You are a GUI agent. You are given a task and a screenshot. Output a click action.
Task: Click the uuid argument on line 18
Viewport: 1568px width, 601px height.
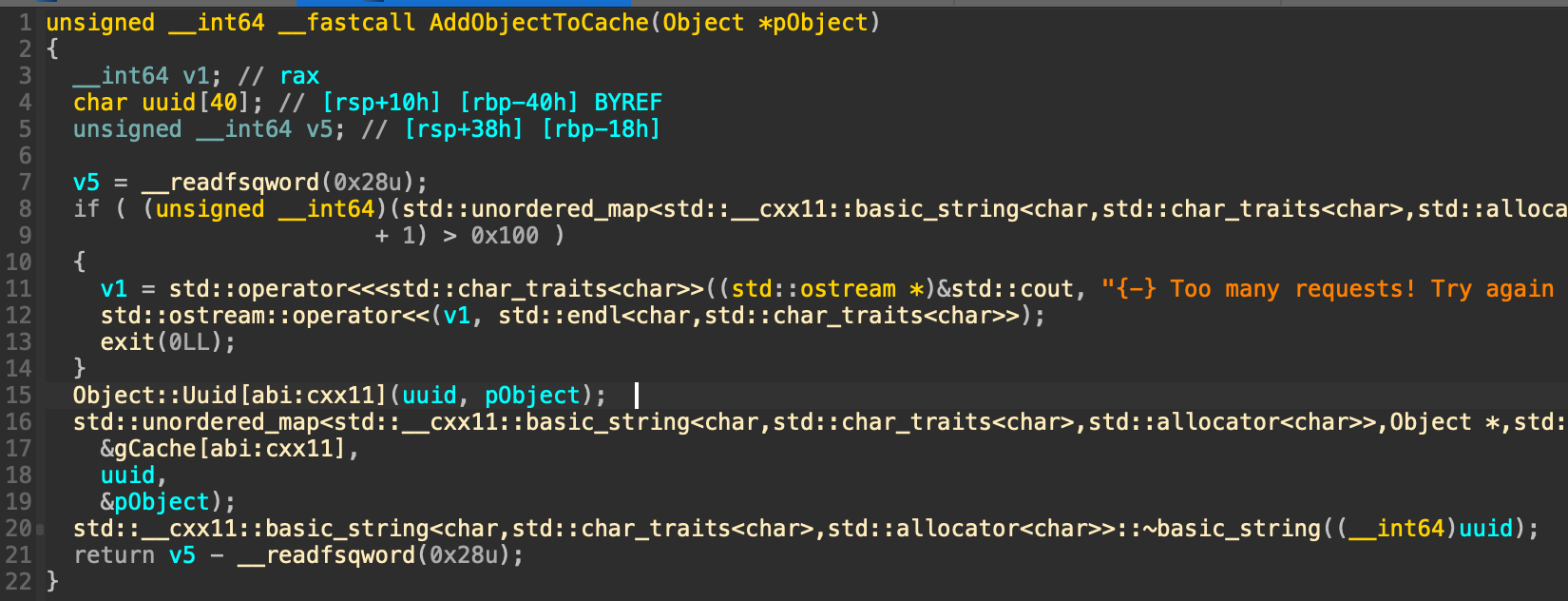pyautogui.click(x=127, y=475)
